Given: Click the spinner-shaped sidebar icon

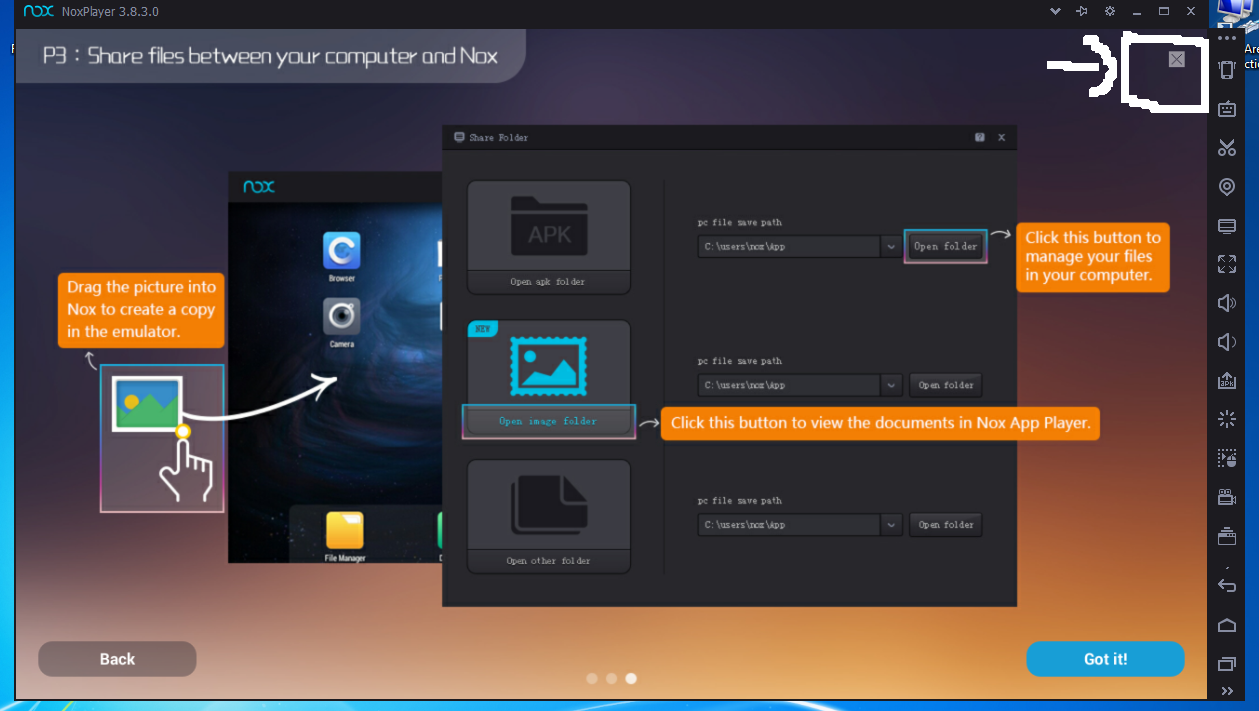Looking at the screenshot, I should click(1227, 419).
